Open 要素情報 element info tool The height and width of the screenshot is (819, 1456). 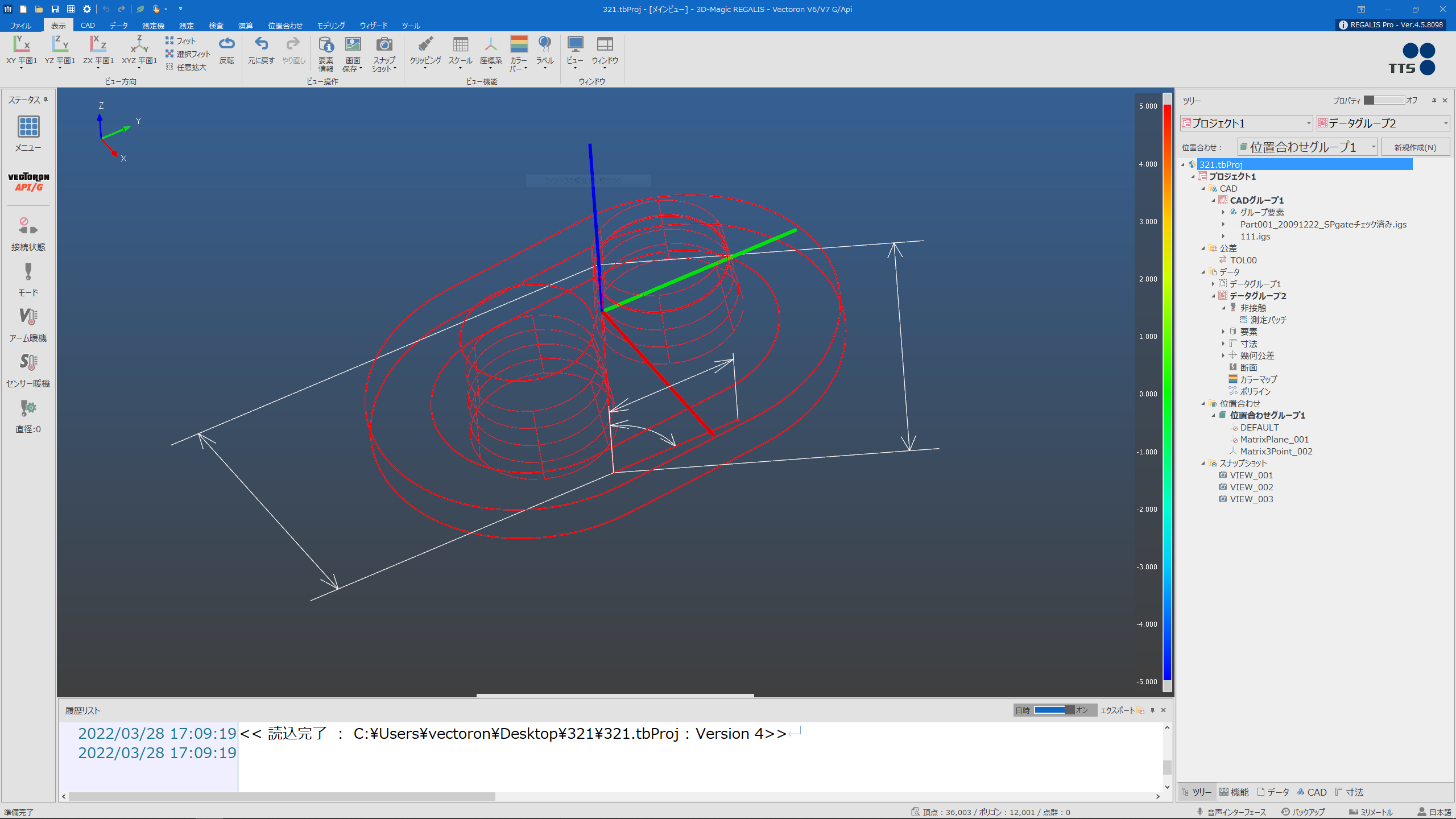point(326,54)
